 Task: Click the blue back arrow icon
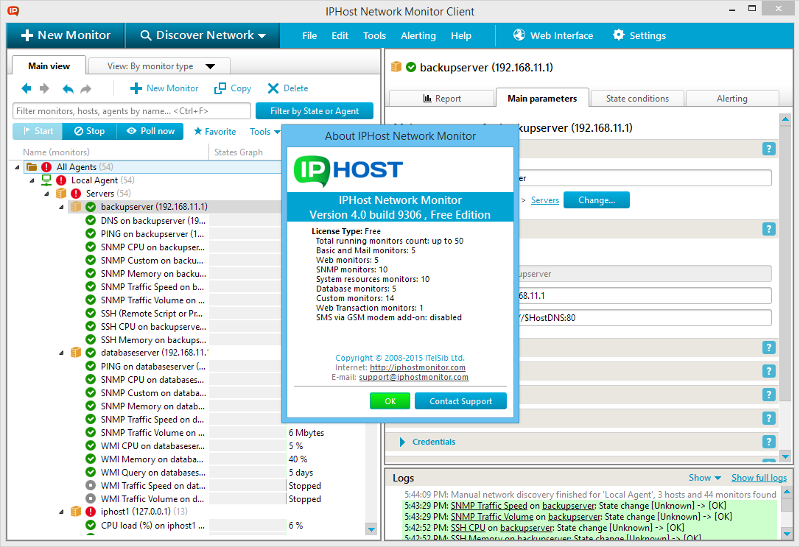[27, 89]
